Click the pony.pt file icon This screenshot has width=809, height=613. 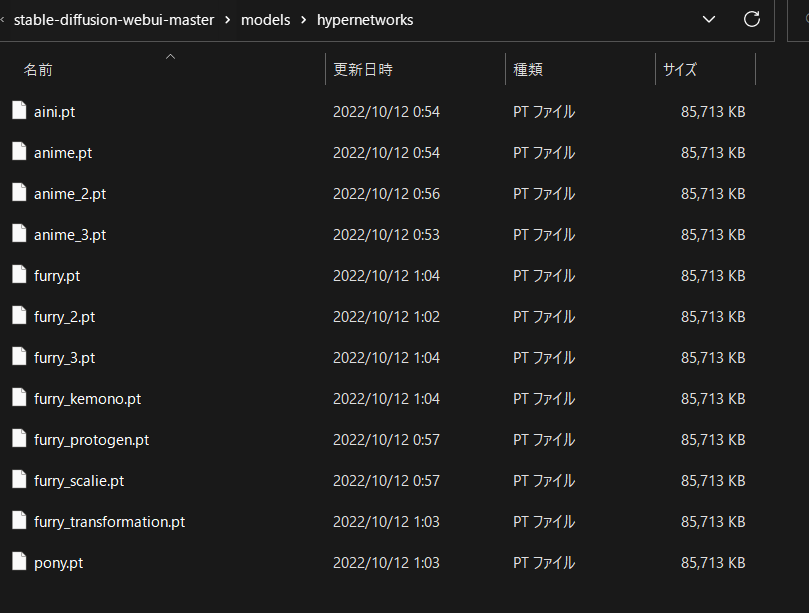click(x=19, y=562)
